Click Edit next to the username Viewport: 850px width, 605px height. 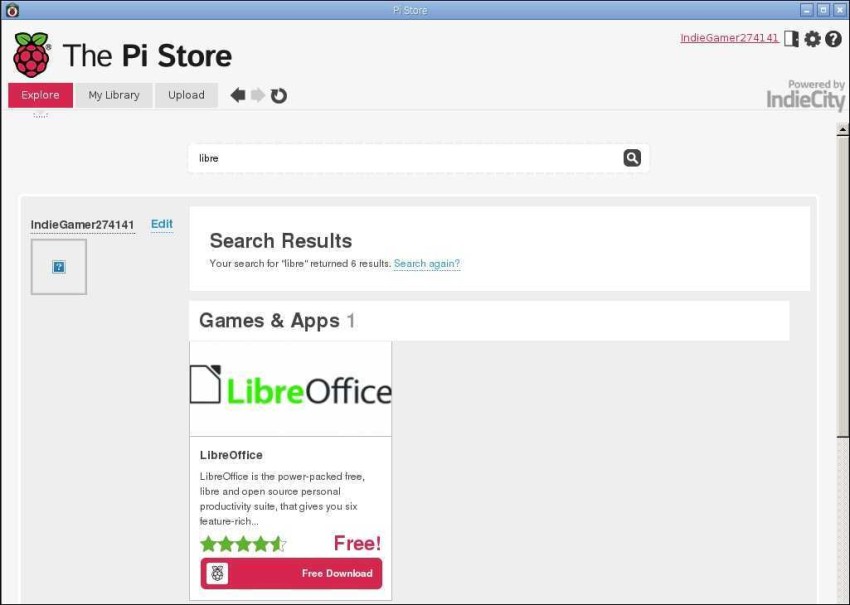[x=162, y=224]
